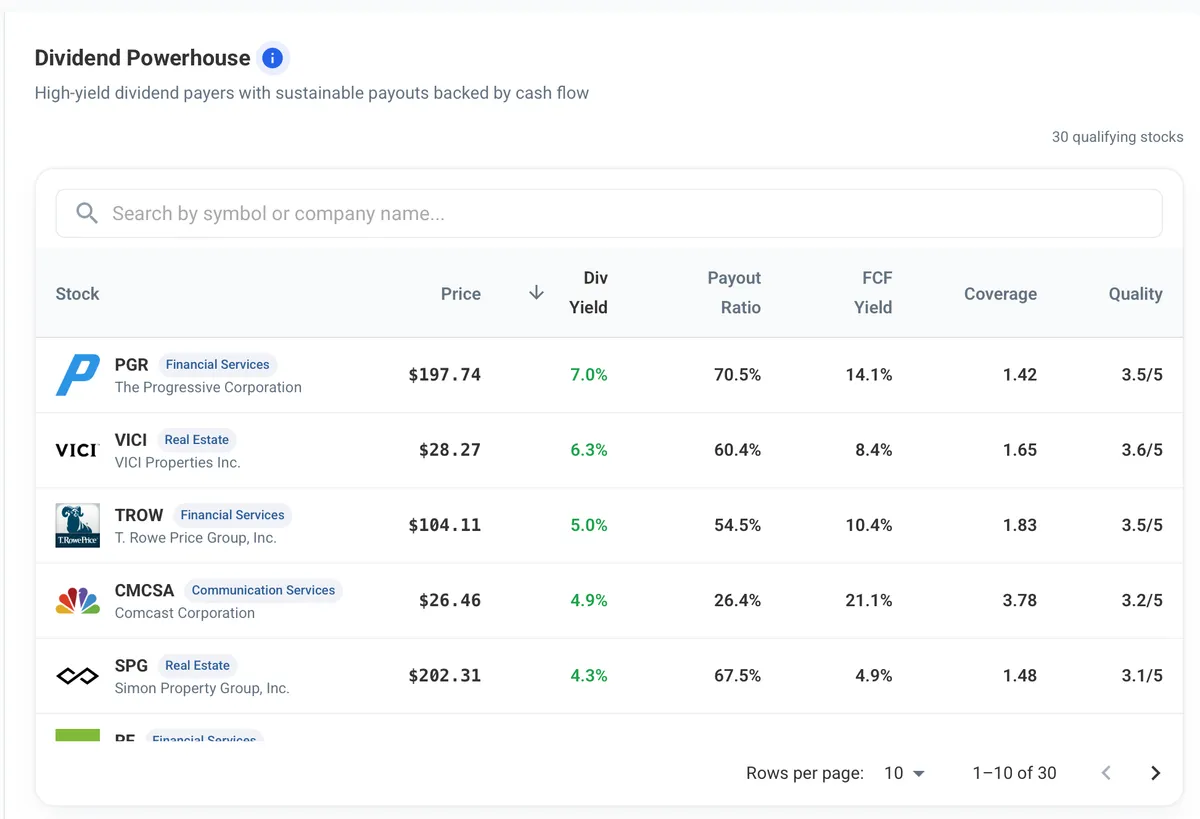The width and height of the screenshot is (1200, 819).
Task: Click the Simon Property Group logo
Action: [x=78, y=676]
